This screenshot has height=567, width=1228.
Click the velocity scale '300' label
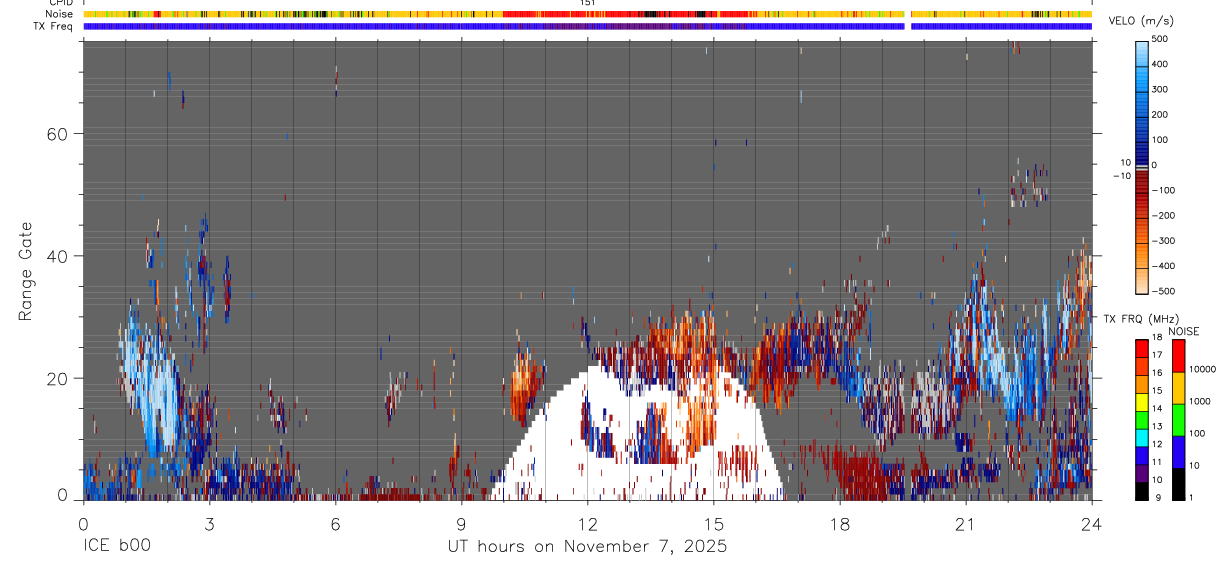tap(1160, 90)
